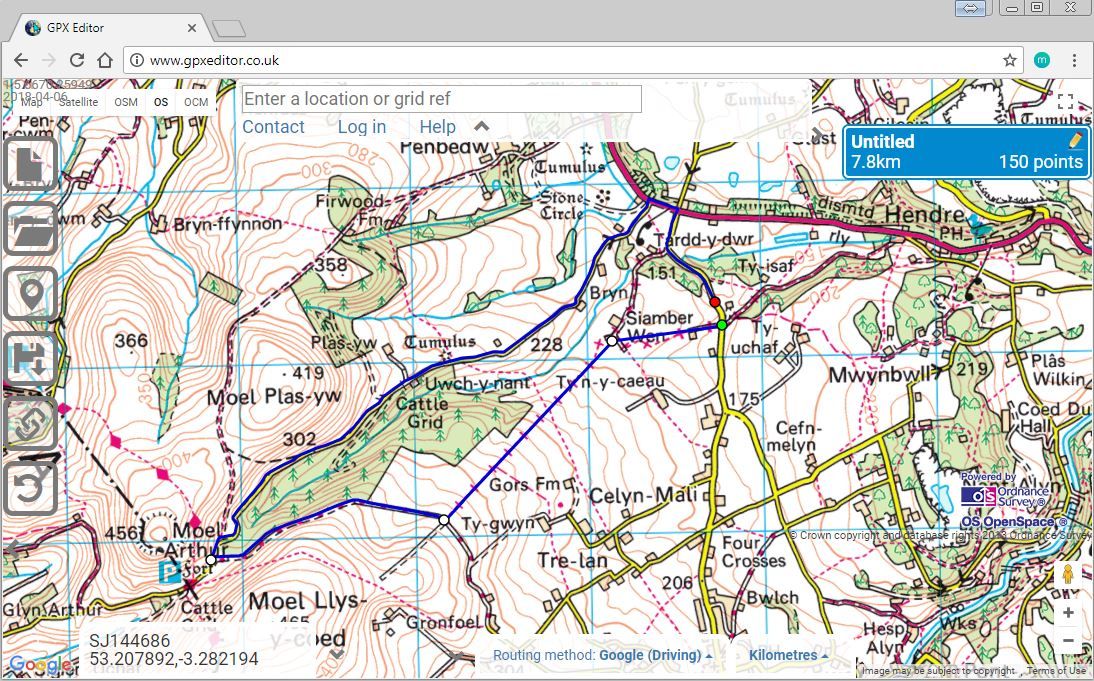Image resolution: width=1094 pixels, height=681 pixels.
Task: Click the red route end marker
Action: 715,302
